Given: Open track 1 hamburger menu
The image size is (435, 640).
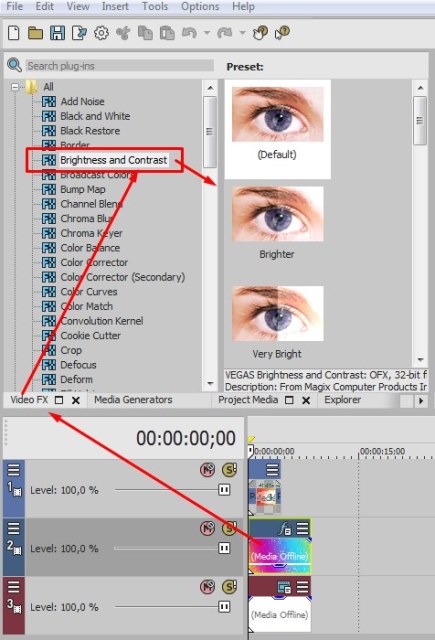Looking at the screenshot, I should pyautogui.click(x=13, y=470).
